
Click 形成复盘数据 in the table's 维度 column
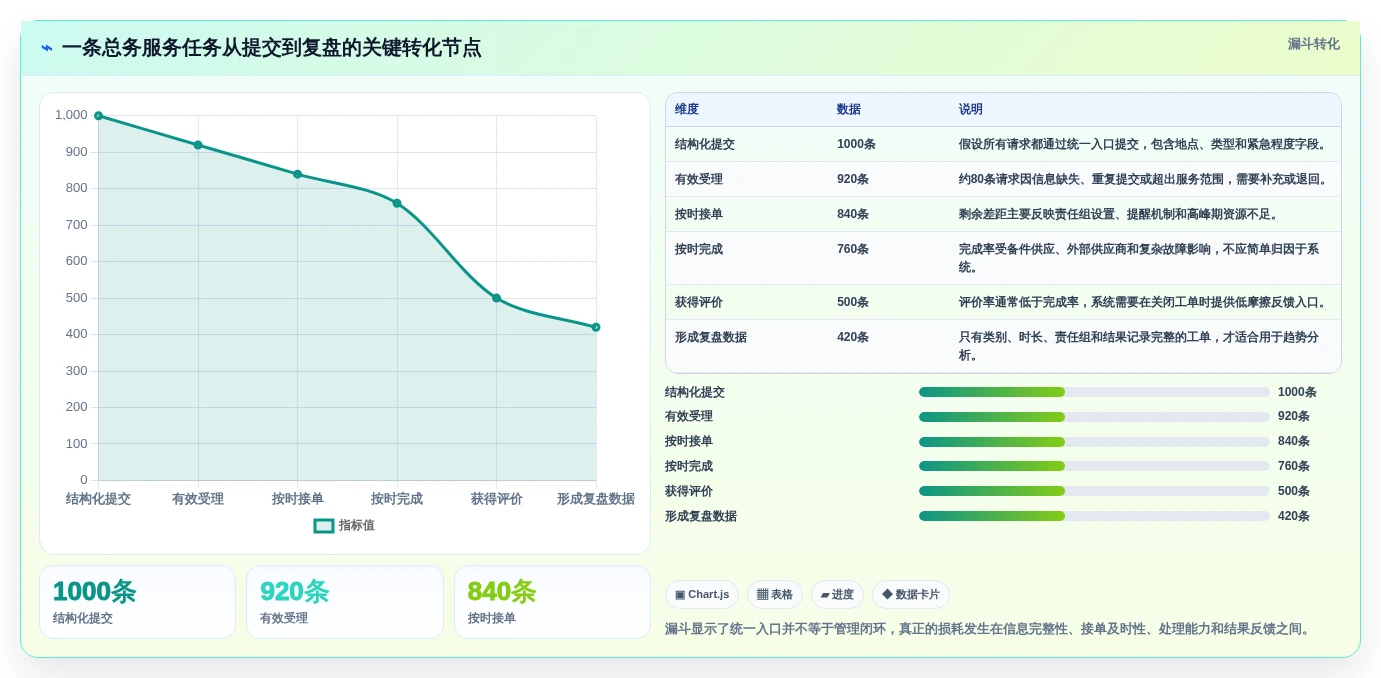pyautogui.click(x=711, y=337)
